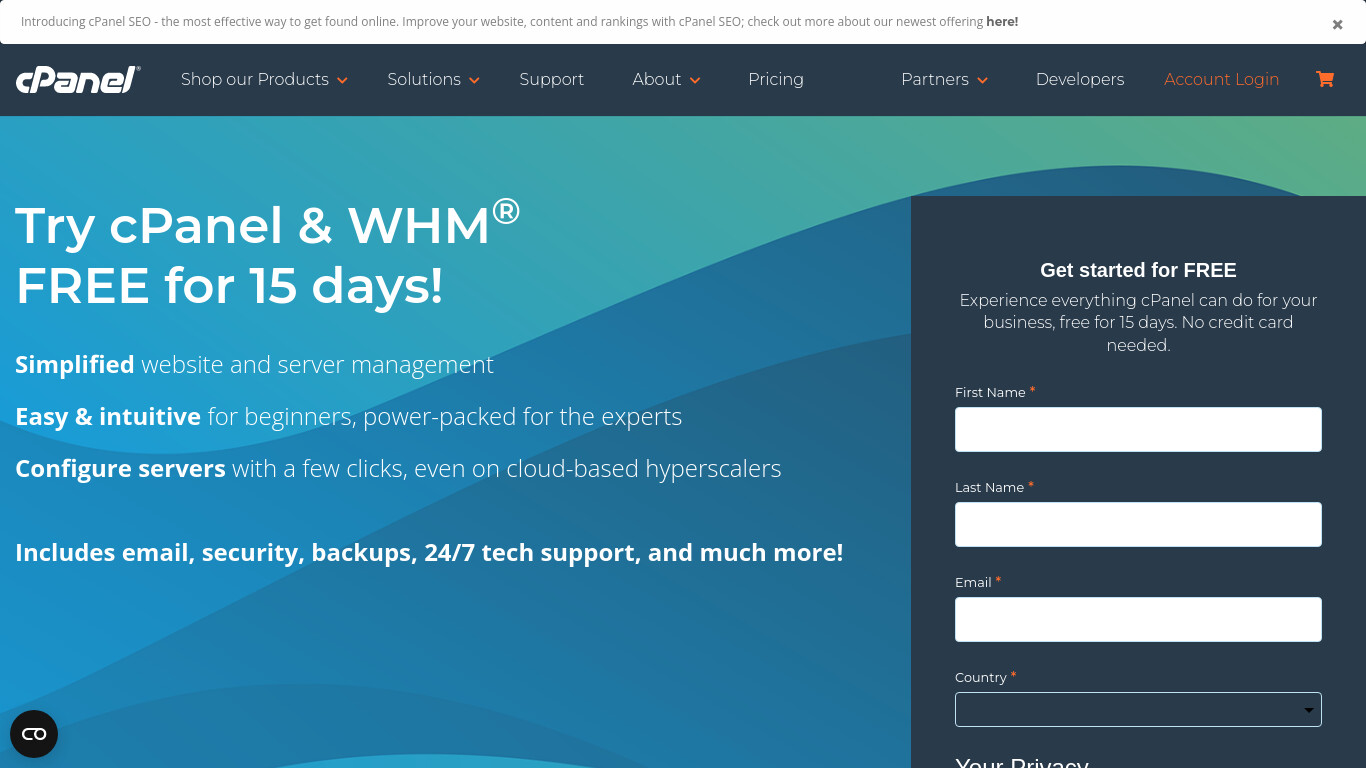Follow the 'here!' link in banner
The width and height of the screenshot is (1366, 768).
point(1002,21)
